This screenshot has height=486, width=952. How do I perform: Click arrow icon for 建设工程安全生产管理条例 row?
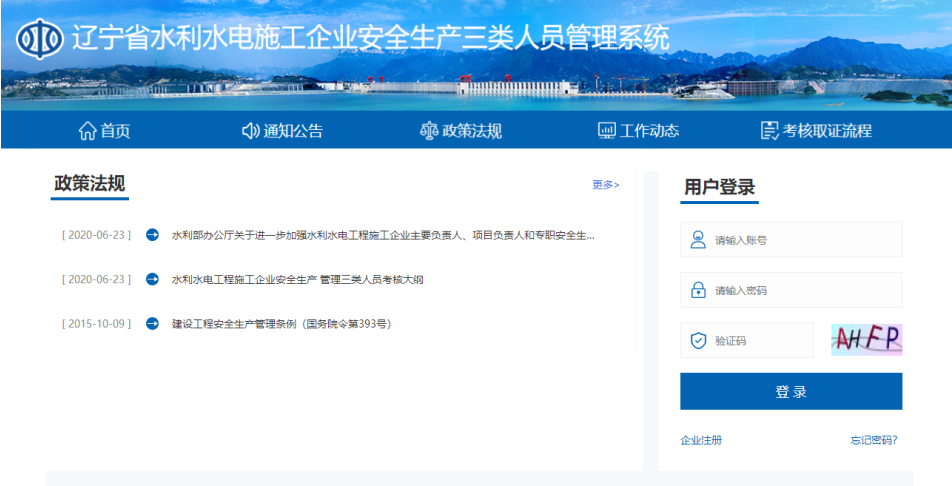[x=152, y=323]
